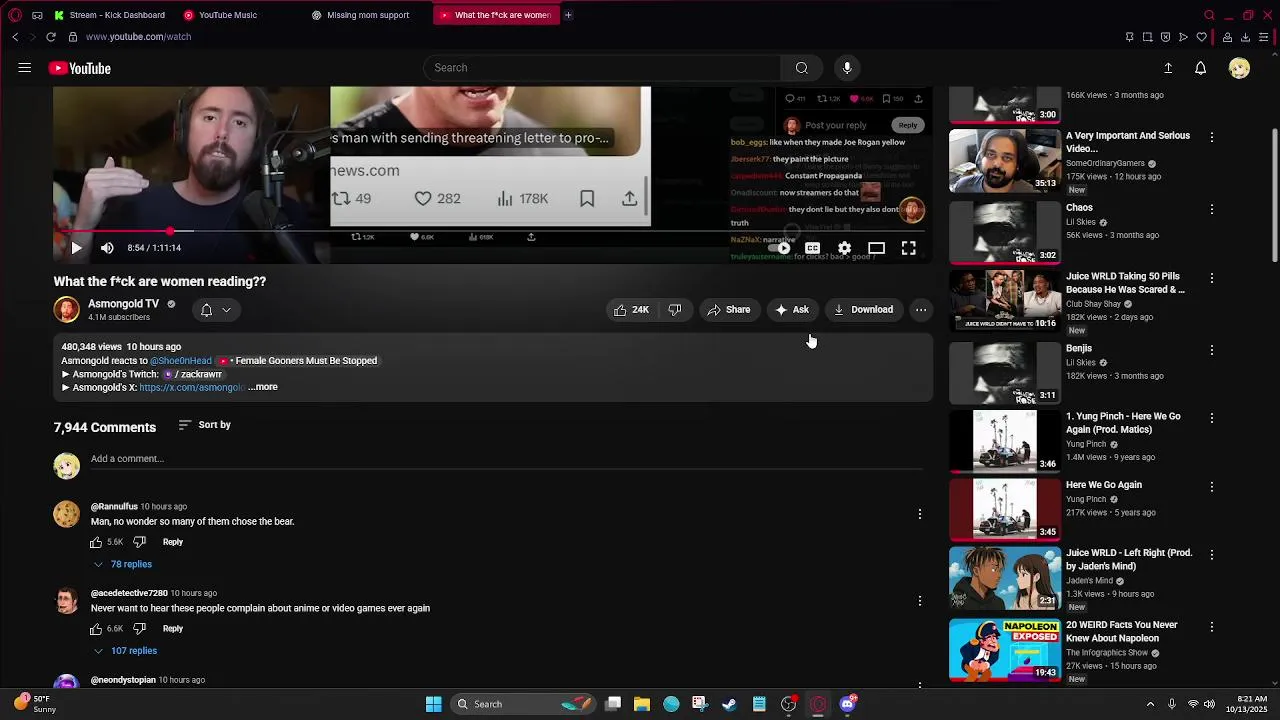The width and height of the screenshot is (1280, 720).
Task: Expand the 107 replies thread
Action: tap(125, 651)
